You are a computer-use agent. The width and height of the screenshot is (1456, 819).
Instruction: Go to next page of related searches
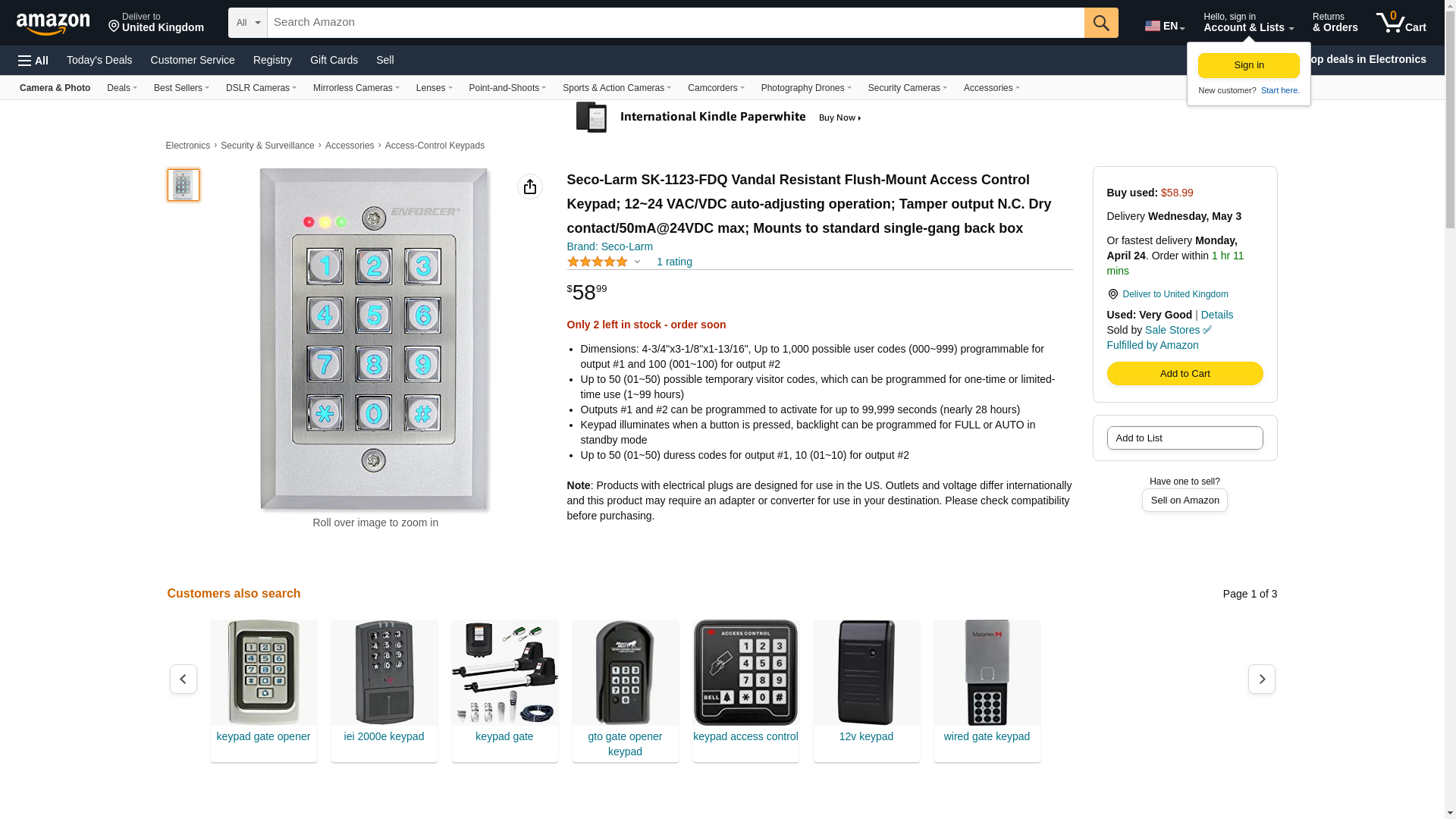click(1262, 679)
